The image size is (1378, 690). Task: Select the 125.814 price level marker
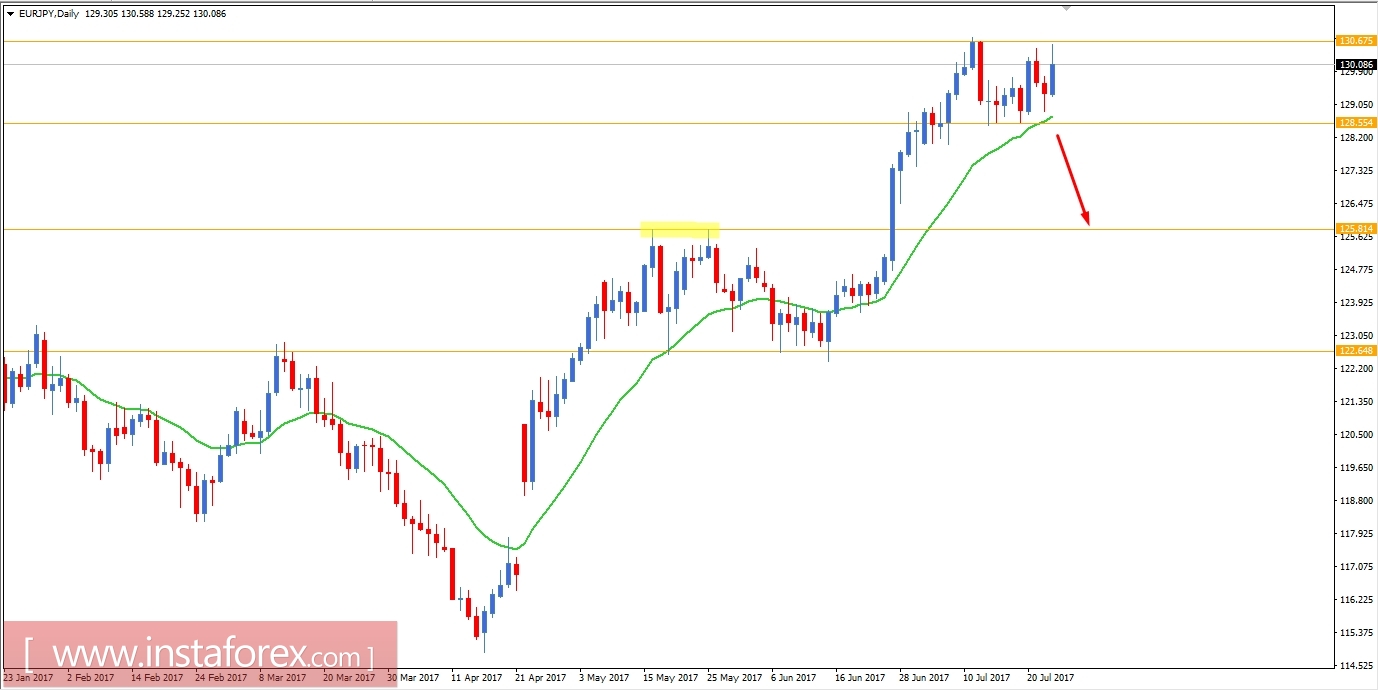tap(1356, 227)
